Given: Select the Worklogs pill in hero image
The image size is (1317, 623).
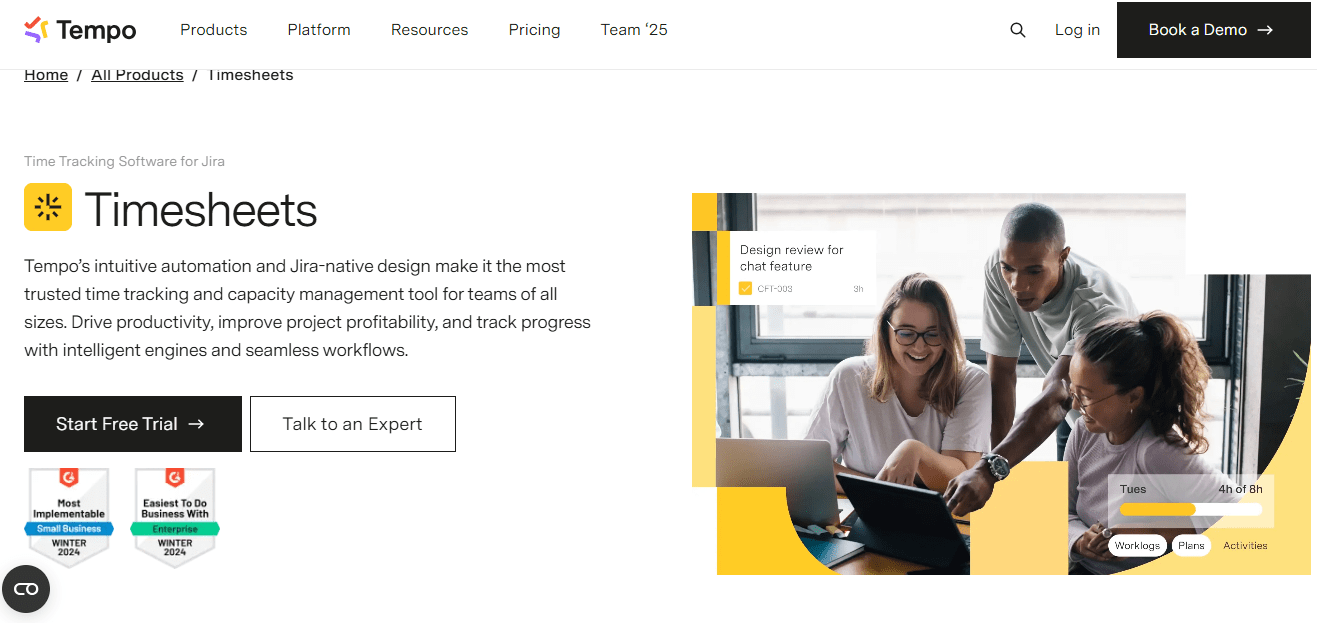Looking at the screenshot, I should coord(1137,545).
